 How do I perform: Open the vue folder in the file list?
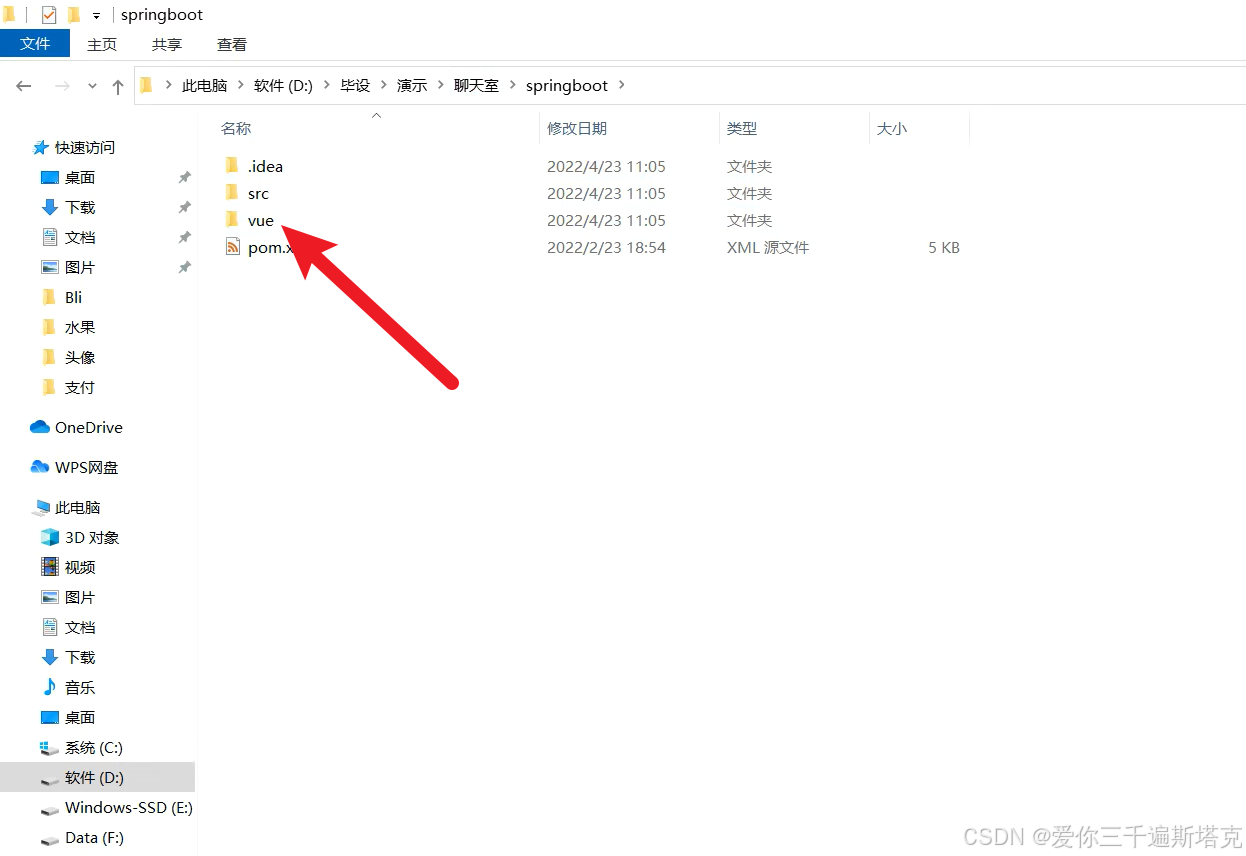click(x=261, y=220)
